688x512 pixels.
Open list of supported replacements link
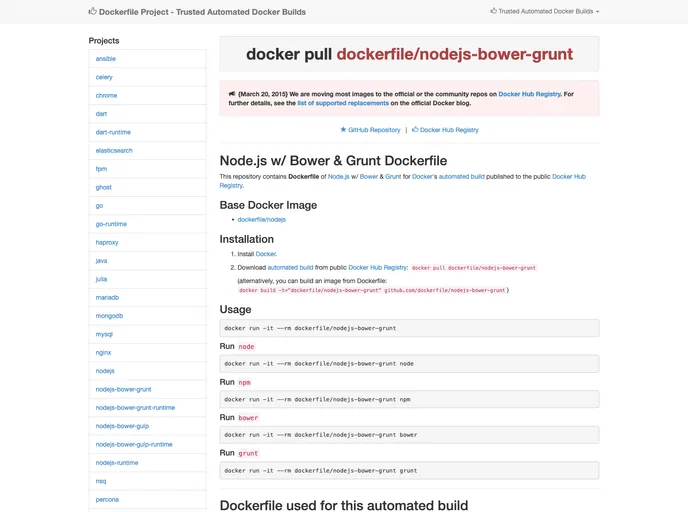tap(343, 103)
